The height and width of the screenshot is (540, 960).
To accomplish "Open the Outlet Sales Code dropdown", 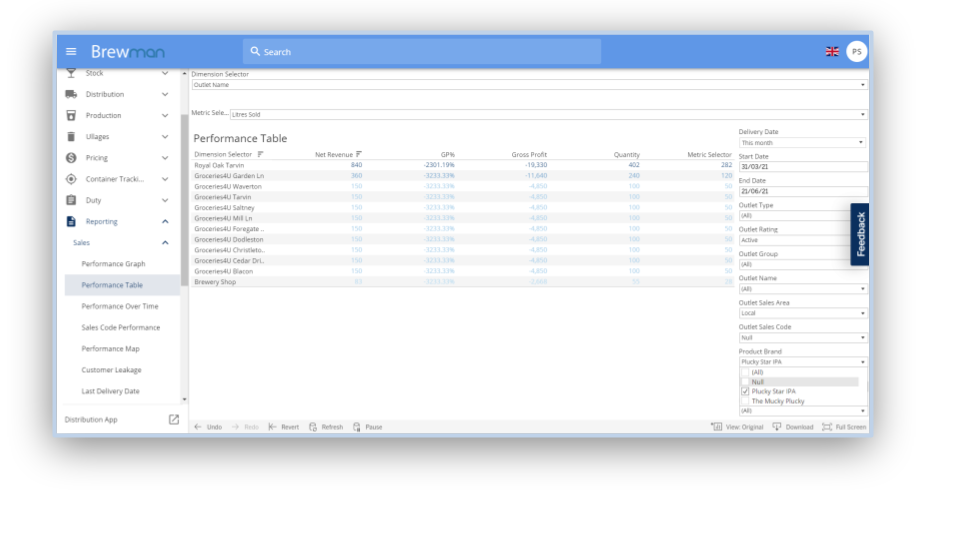I will (x=803, y=338).
